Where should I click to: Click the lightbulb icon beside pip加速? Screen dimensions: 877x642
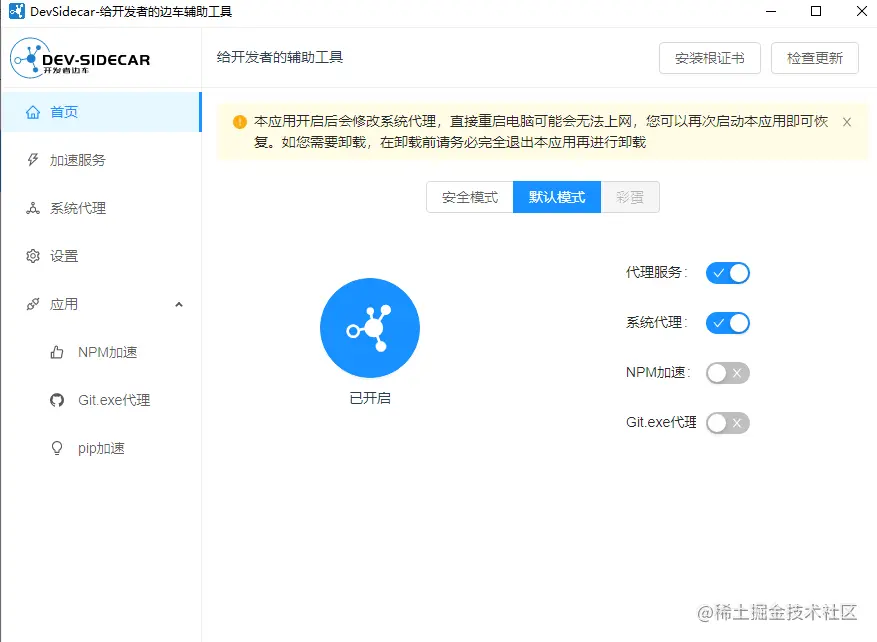56,449
